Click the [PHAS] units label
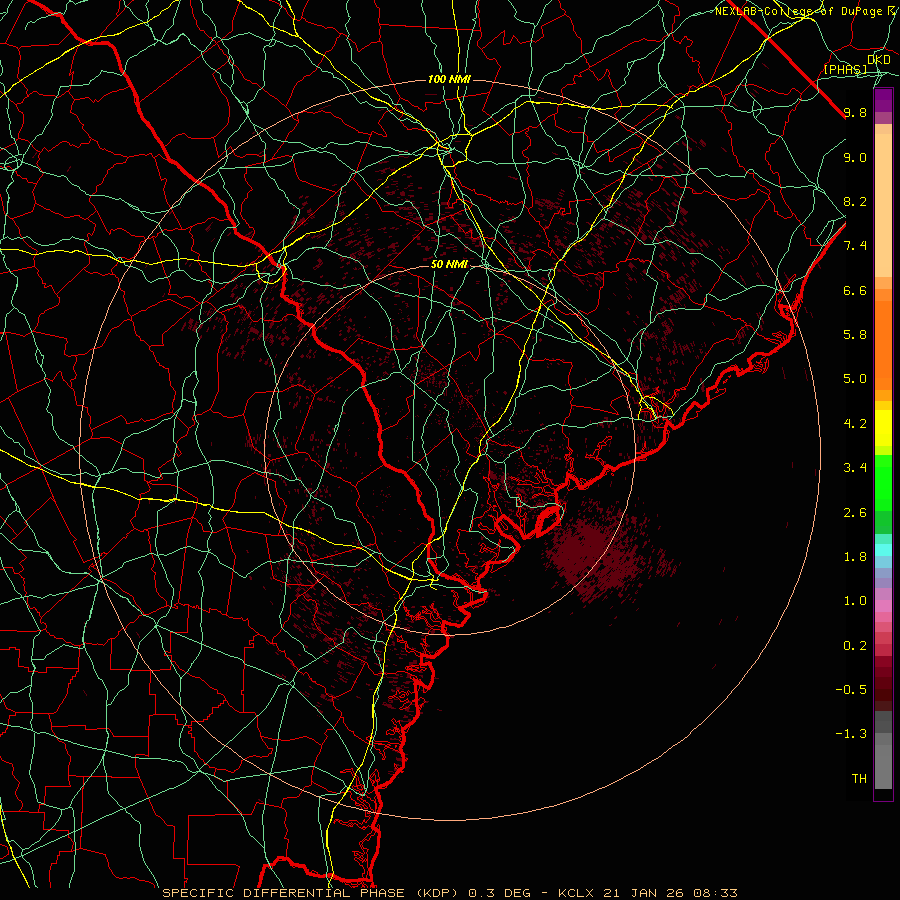This screenshot has width=900, height=900. 845,70
